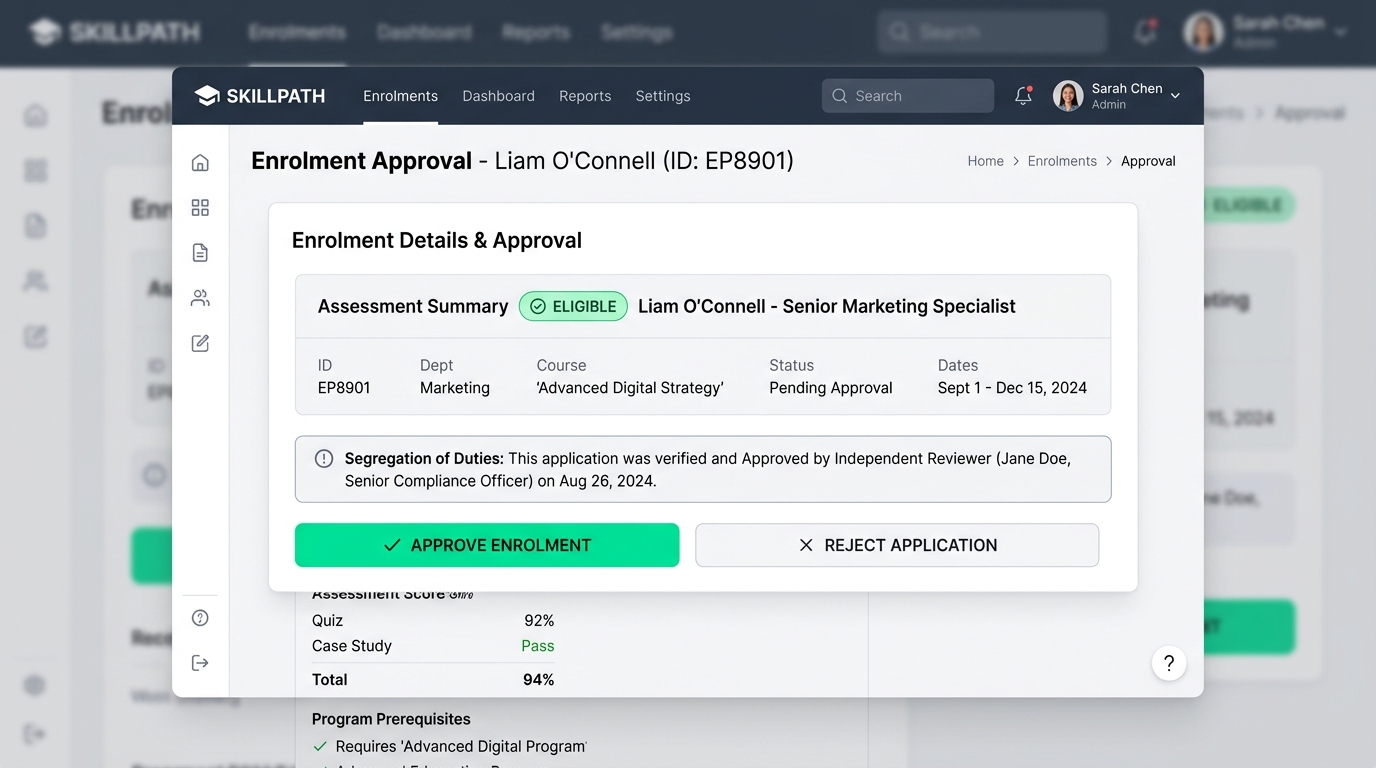Click the ELIGIBLE status badge
Image resolution: width=1376 pixels, height=768 pixels.
573,306
